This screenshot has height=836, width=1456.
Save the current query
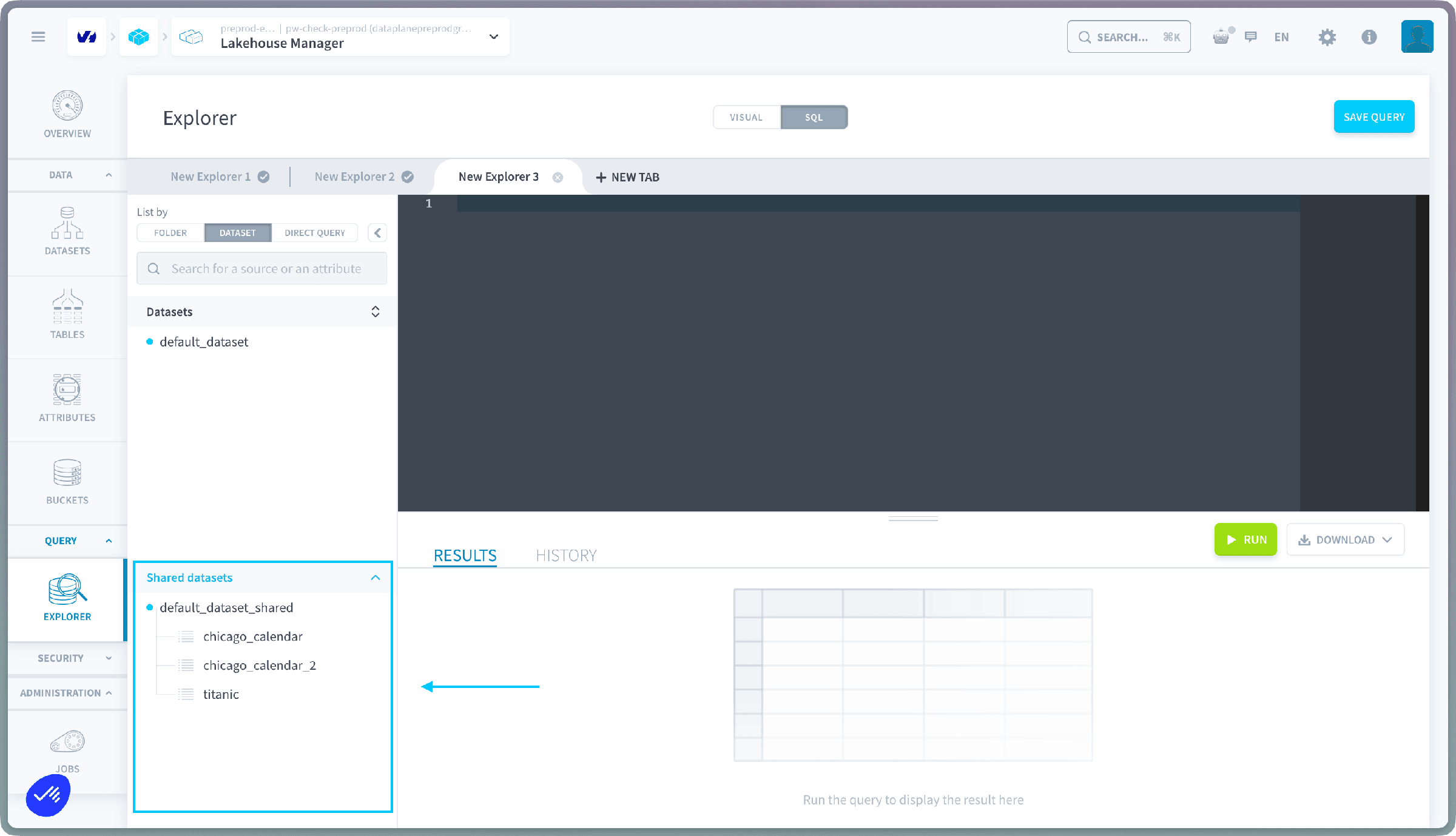pyautogui.click(x=1374, y=117)
